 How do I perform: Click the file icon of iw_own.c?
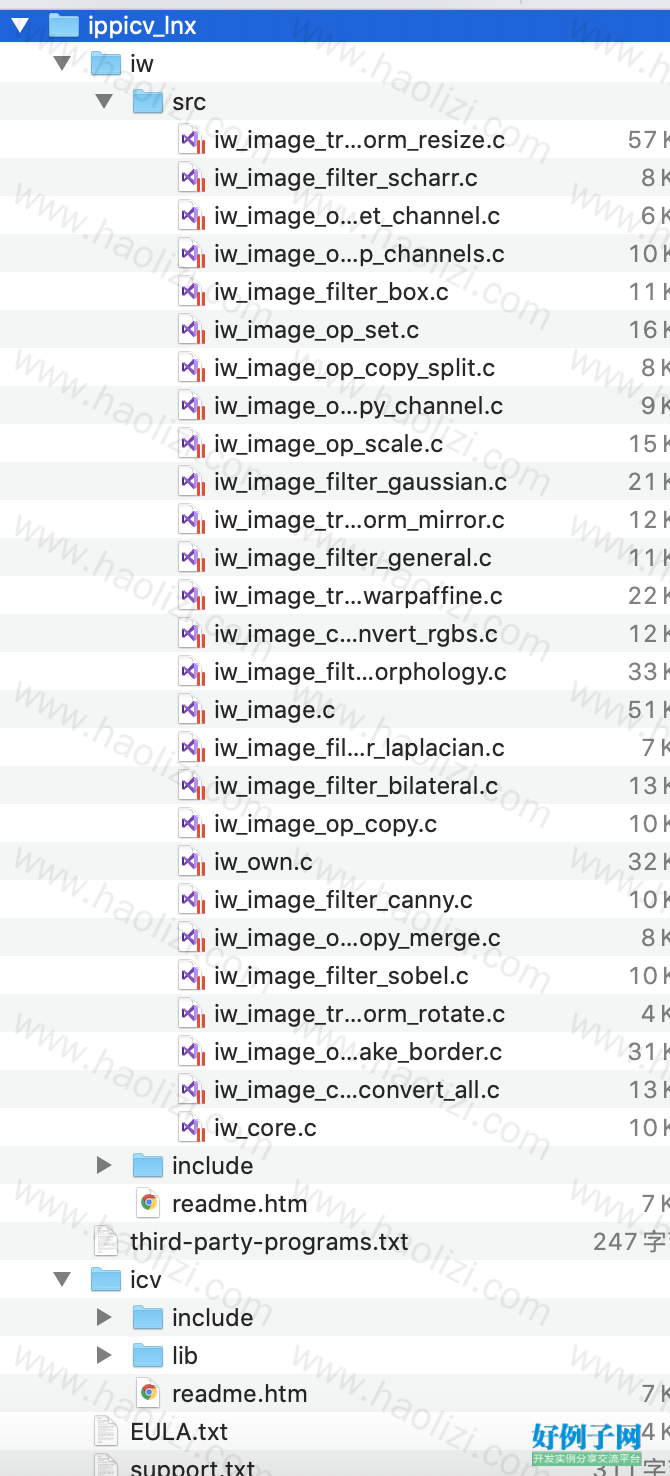pos(192,862)
